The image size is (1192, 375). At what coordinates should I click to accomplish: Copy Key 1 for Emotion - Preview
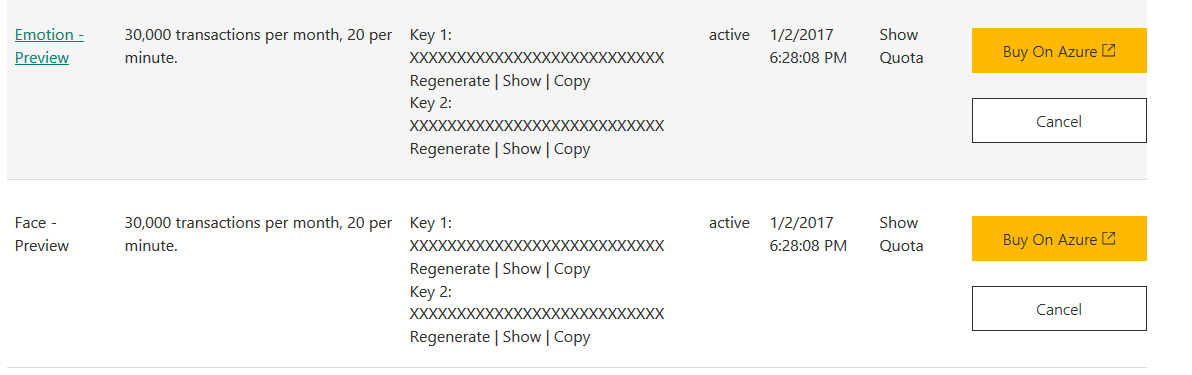tap(572, 81)
